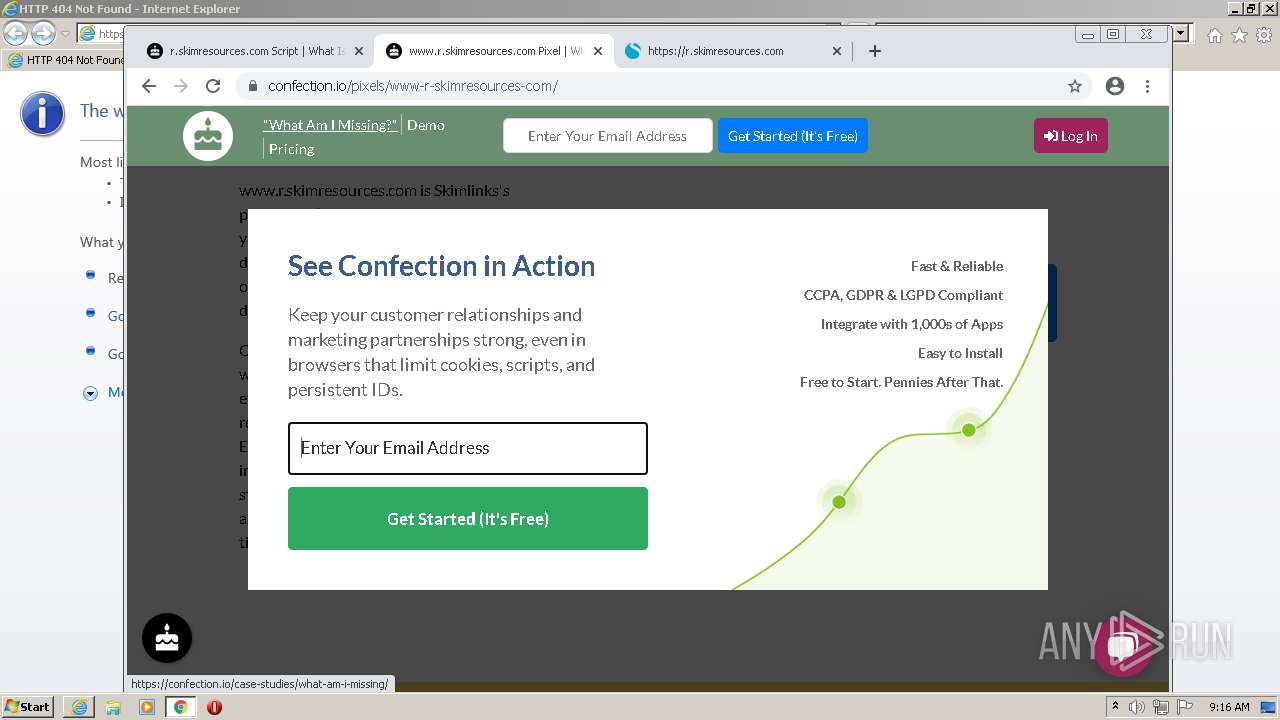1280x720 pixels.
Task: Close the r.skimresources.com Script tab
Action: [358, 51]
